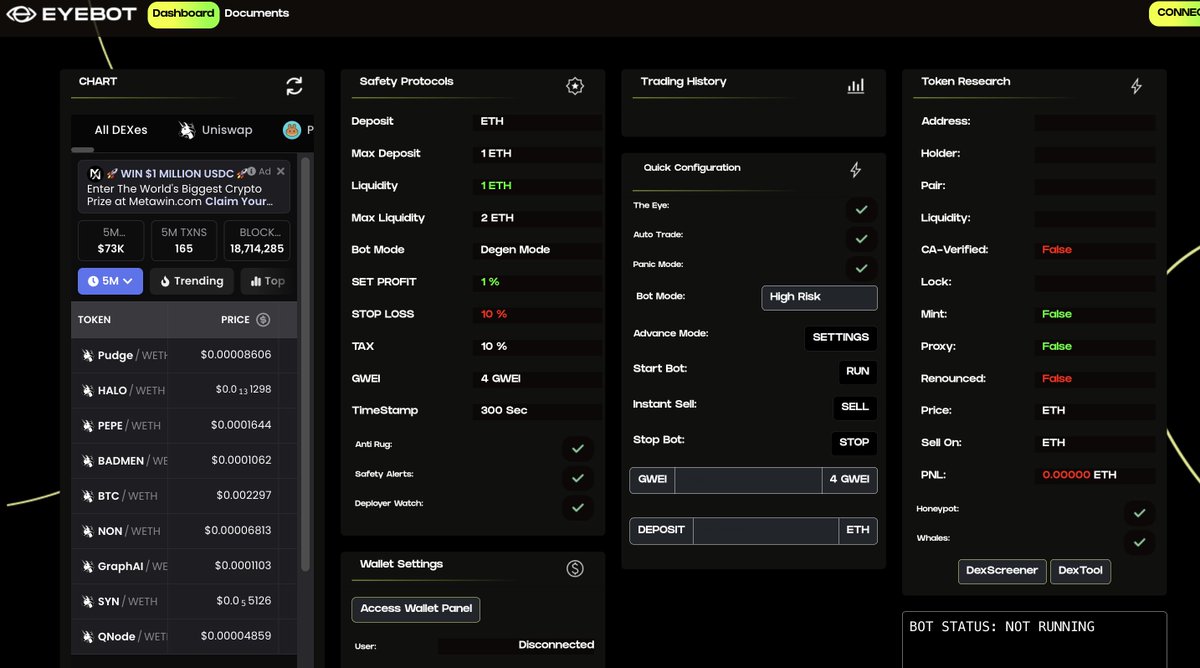Click the chart refresh arrows icon
The image size is (1200, 668).
pyautogui.click(x=294, y=86)
